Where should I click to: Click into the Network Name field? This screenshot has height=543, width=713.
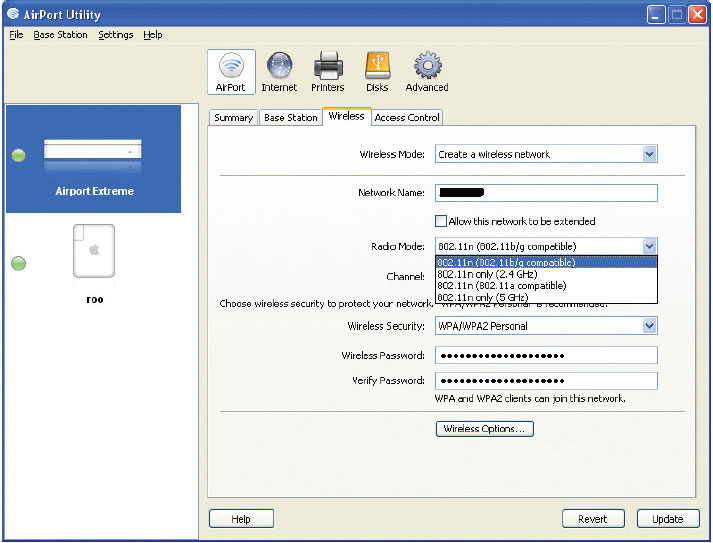(545, 193)
